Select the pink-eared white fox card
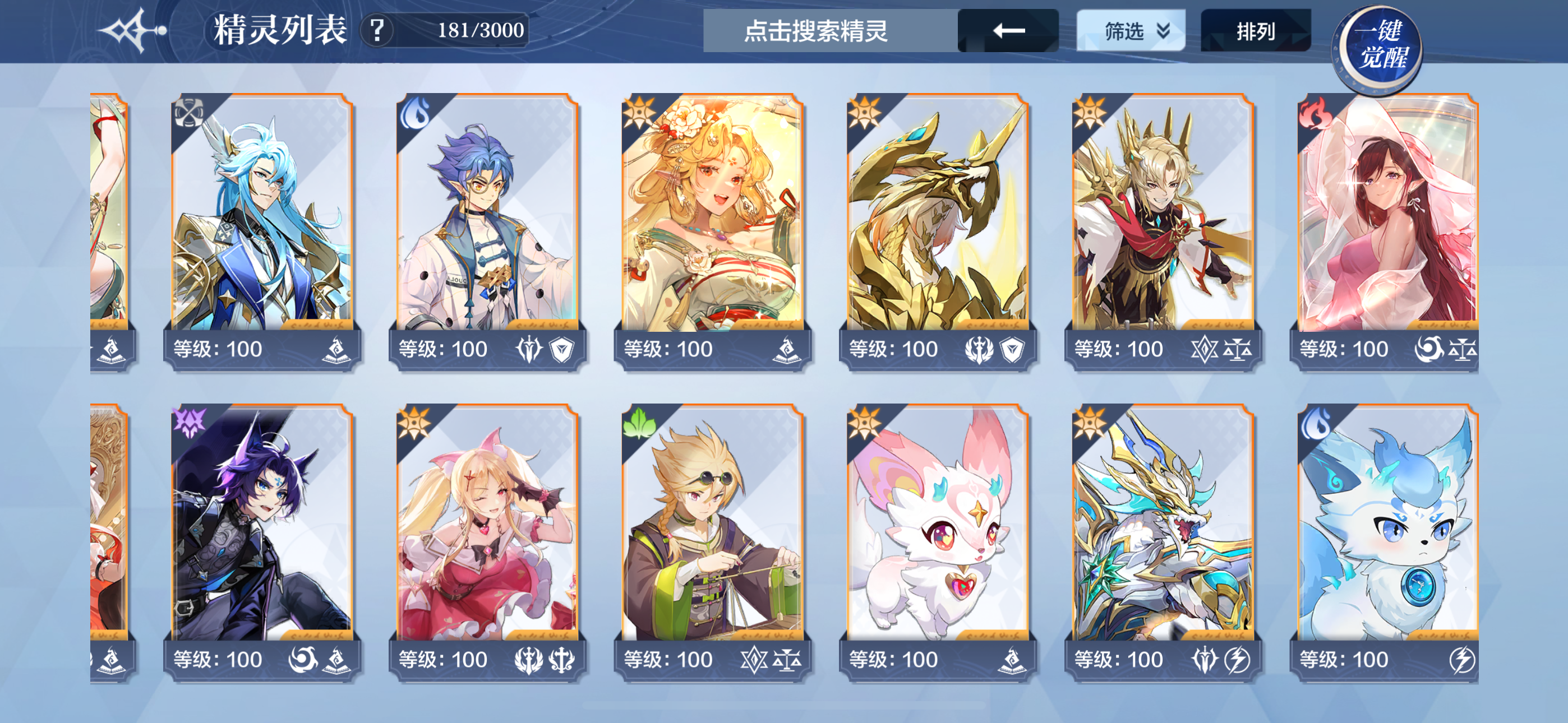The image size is (1568, 723). pos(938,541)
